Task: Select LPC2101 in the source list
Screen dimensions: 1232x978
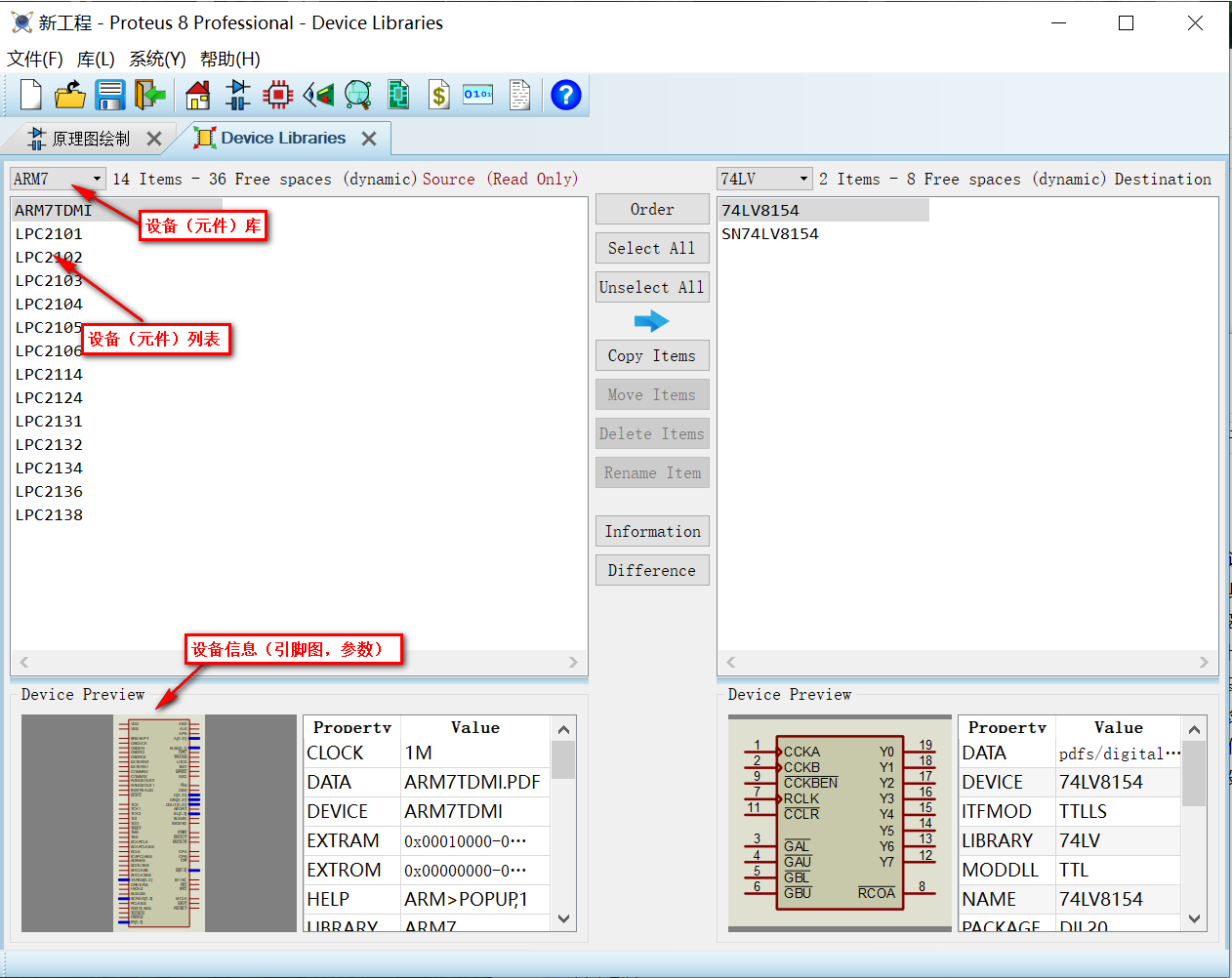Action: pos(49,233)
